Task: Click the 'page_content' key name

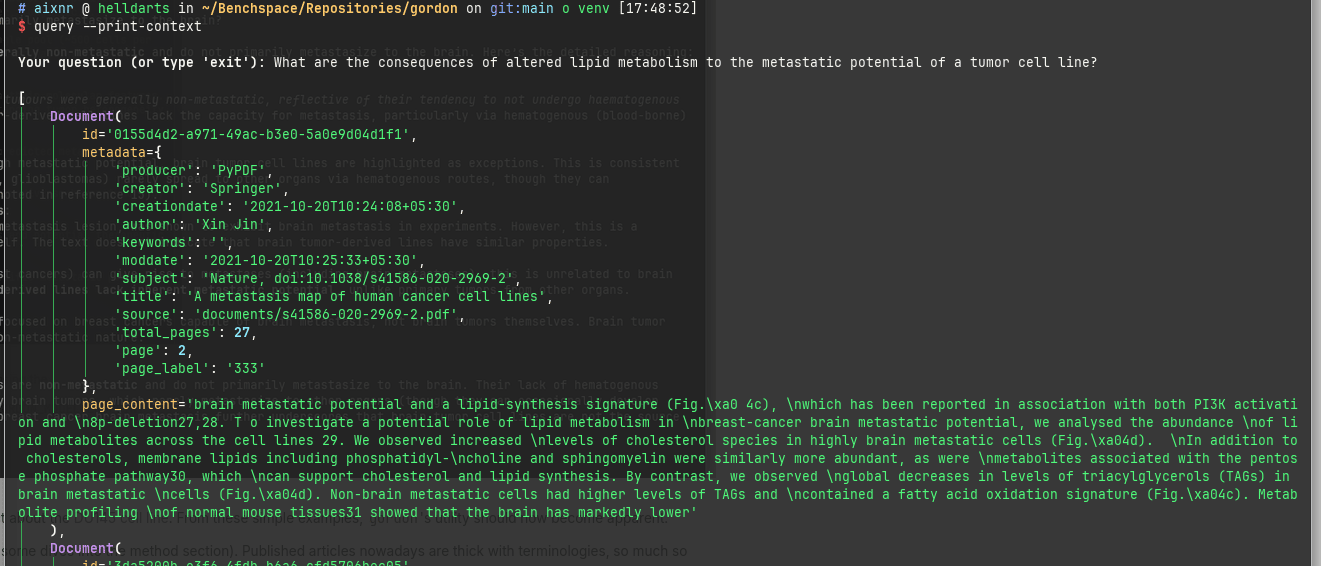Action: tap(130, 404)
